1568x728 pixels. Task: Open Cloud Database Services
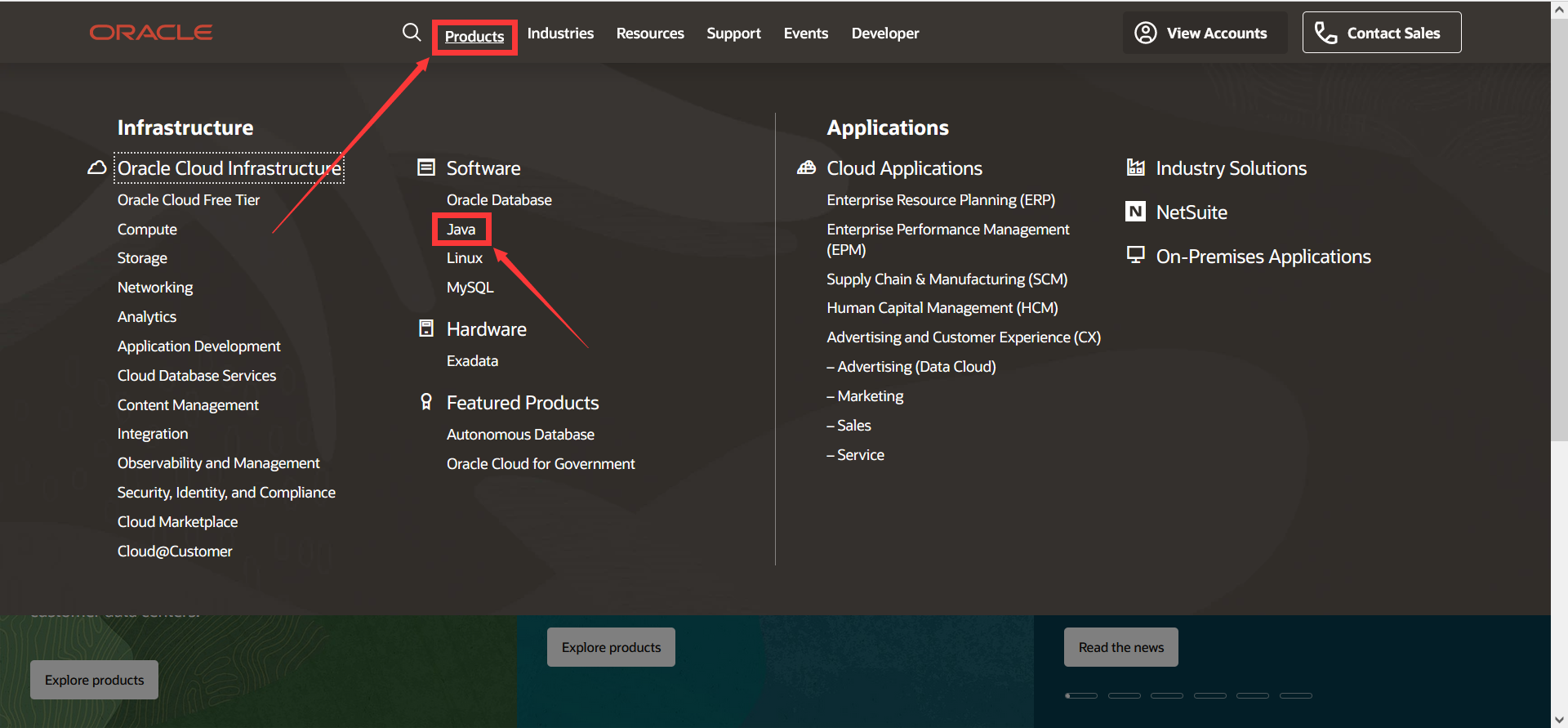197,376
